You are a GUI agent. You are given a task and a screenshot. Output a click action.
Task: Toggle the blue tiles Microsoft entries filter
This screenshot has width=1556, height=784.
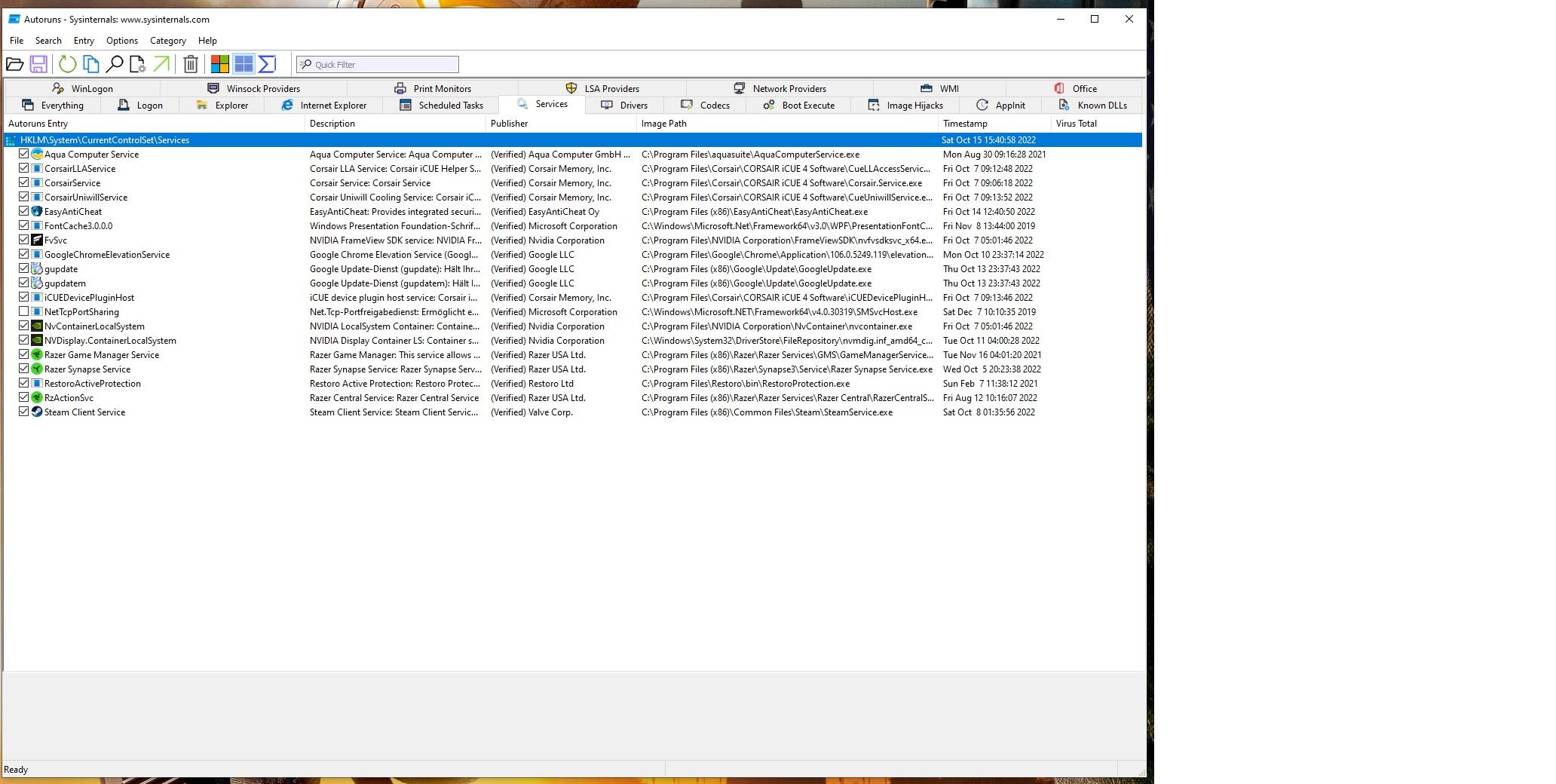click(244, 65)
